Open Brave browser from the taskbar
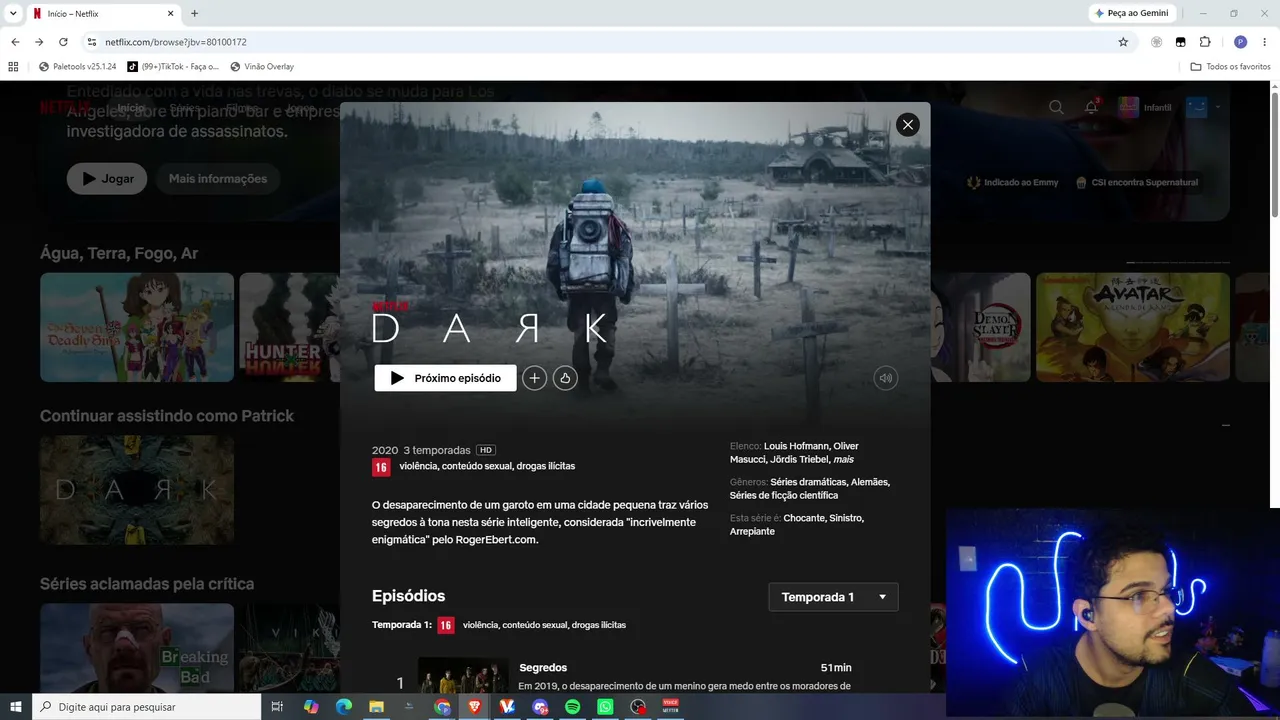Image resolution: width=1280 pixels, height=720 pixels. pyautogui.click(x=475, y=707)
